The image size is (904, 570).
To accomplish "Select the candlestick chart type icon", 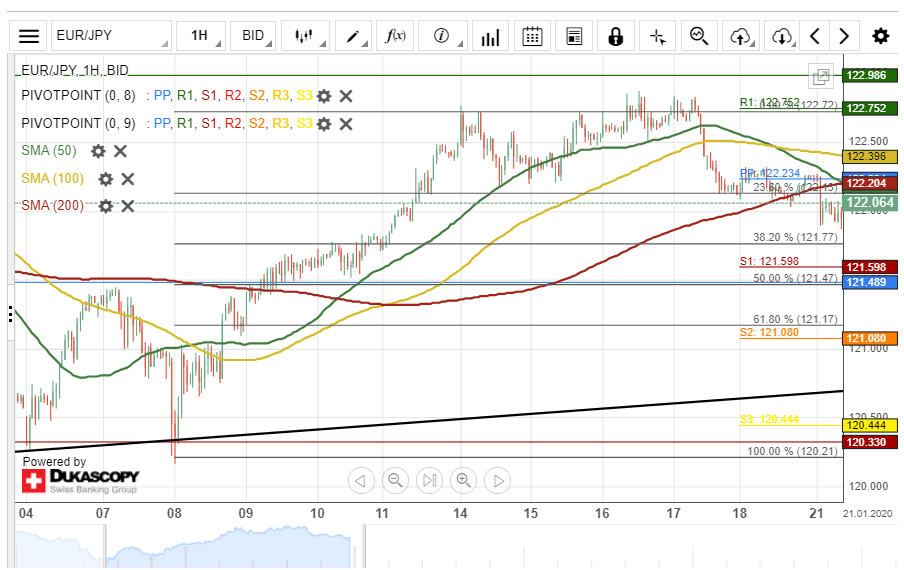I will coord(304,37).
